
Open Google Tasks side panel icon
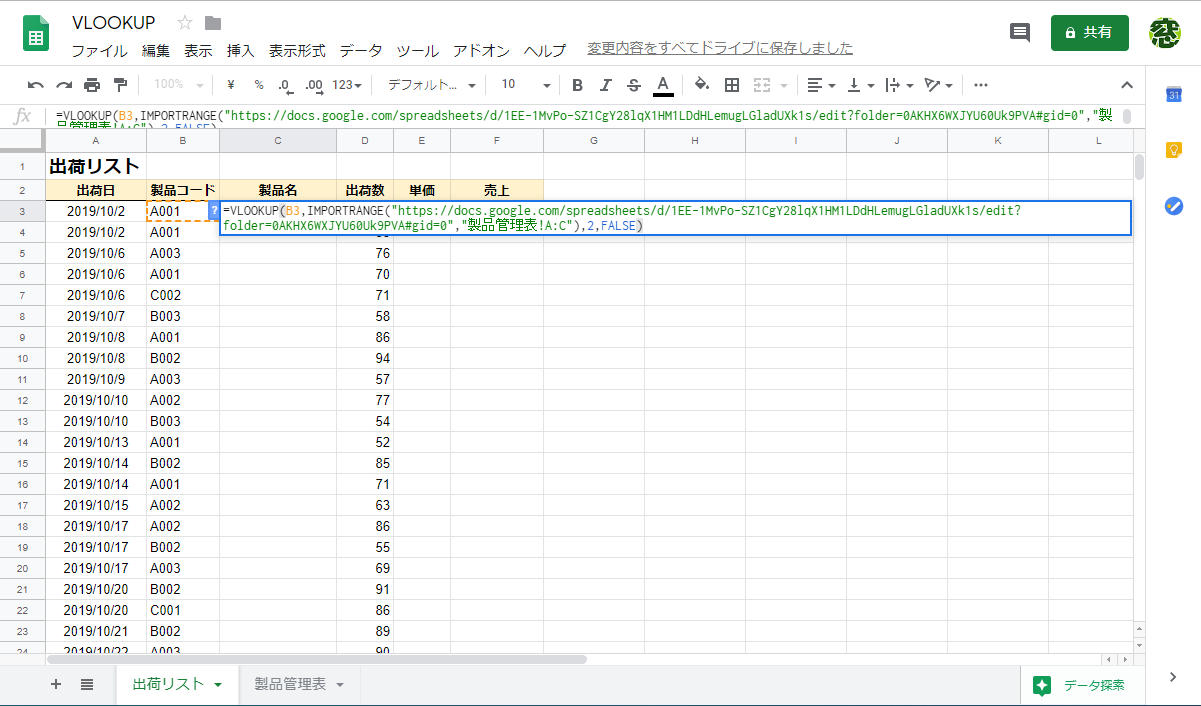pyautogui.click(x=1174, y=206)
